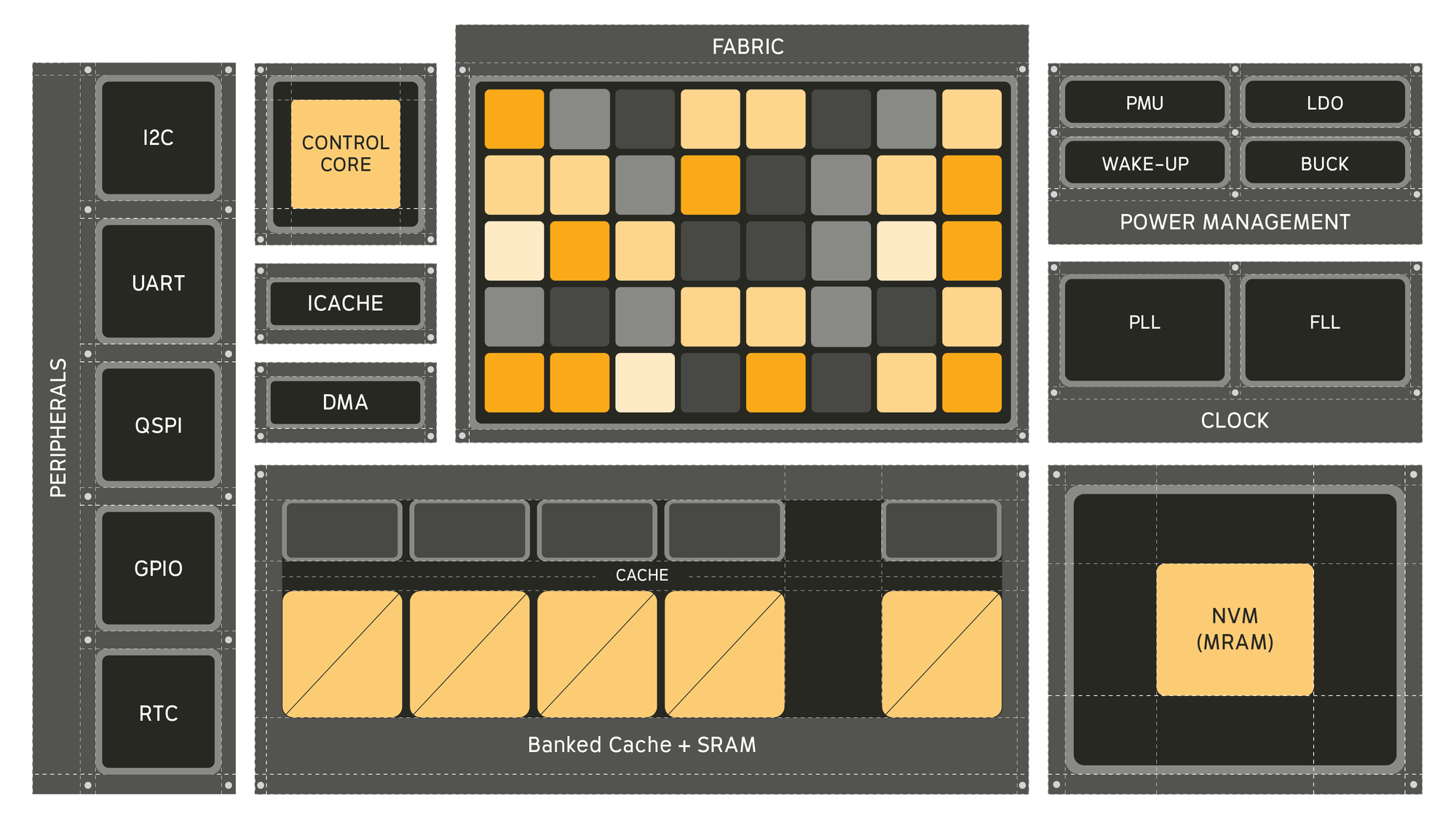This screenshot has height=819, width=1456.
Task: Select the GPIO peripheral block
Action: 158,568
